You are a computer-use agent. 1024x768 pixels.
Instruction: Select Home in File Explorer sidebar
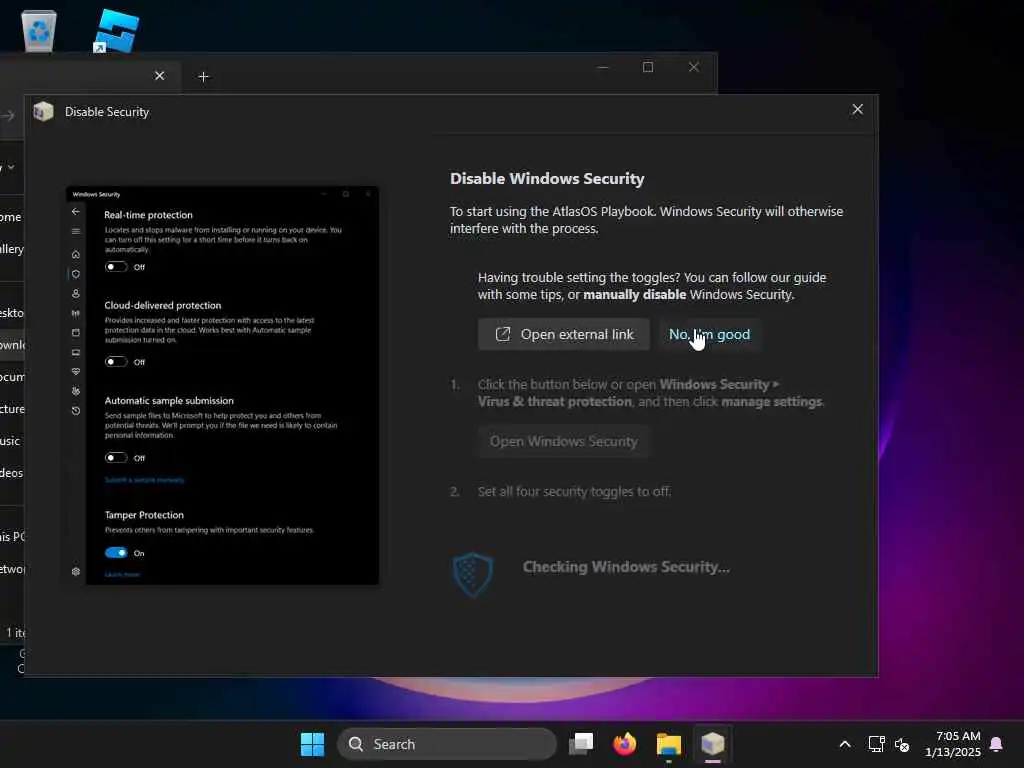tap(10, 217)
